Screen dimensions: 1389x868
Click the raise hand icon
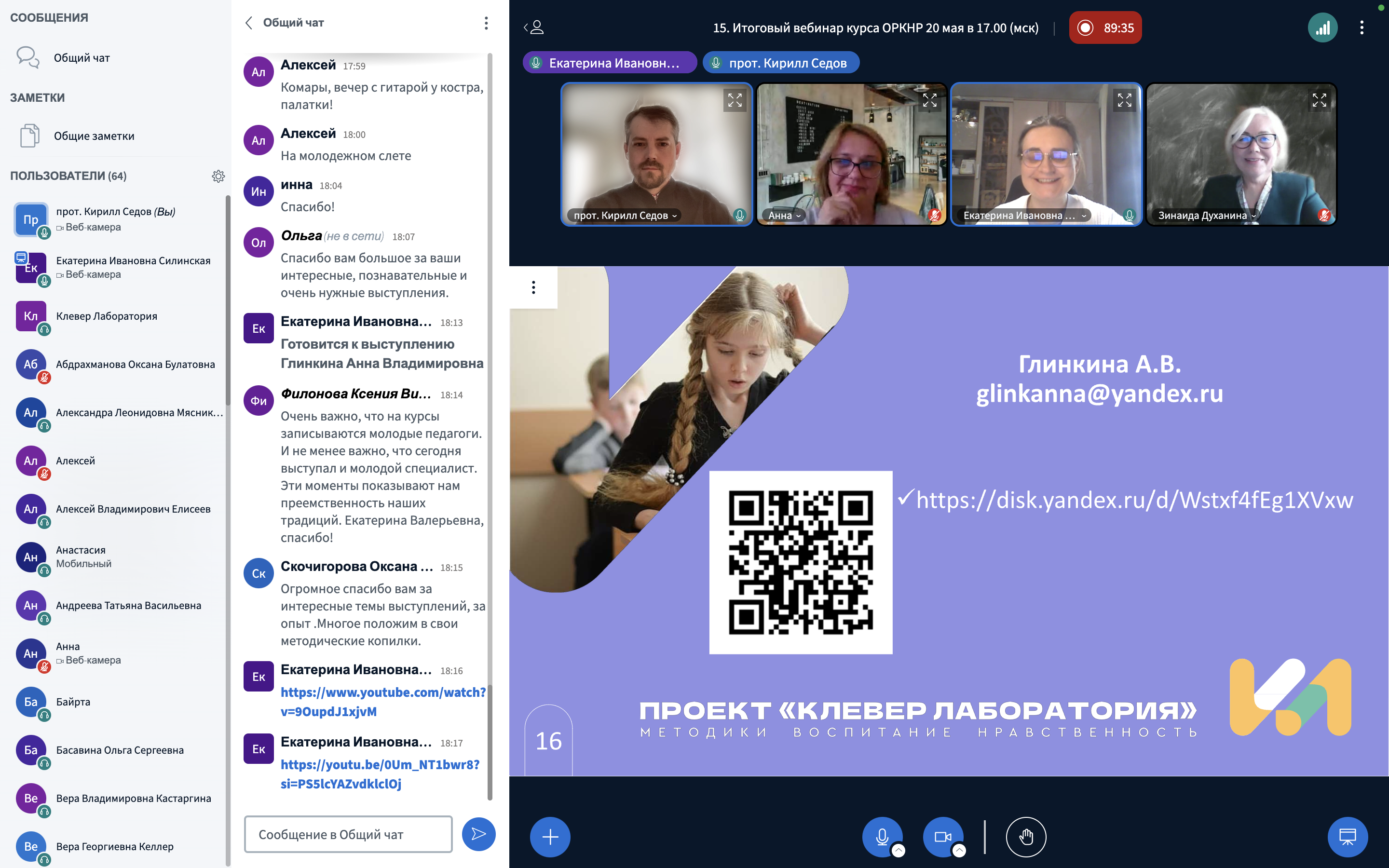[x=1026, y=837]
